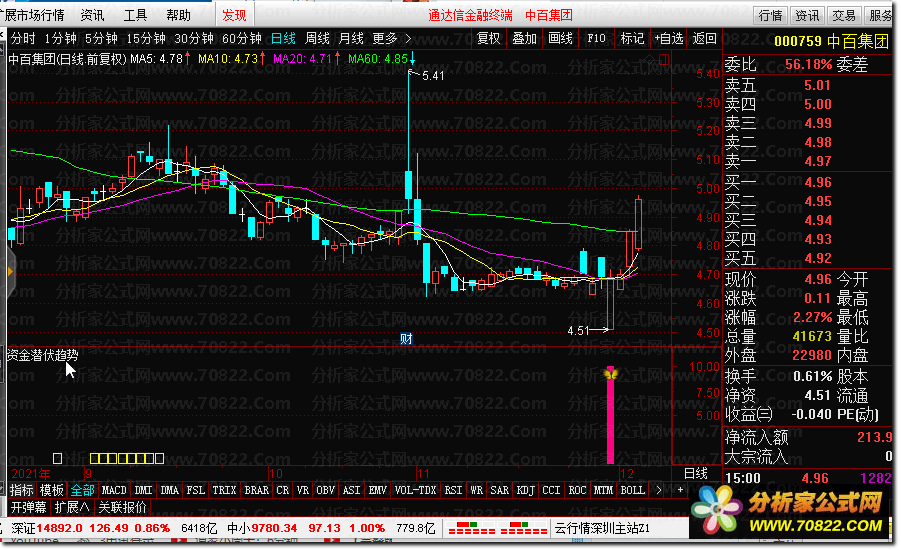
Task: Apply the MTM indicator
Action: pyautogui.click(x=603, y=490)
